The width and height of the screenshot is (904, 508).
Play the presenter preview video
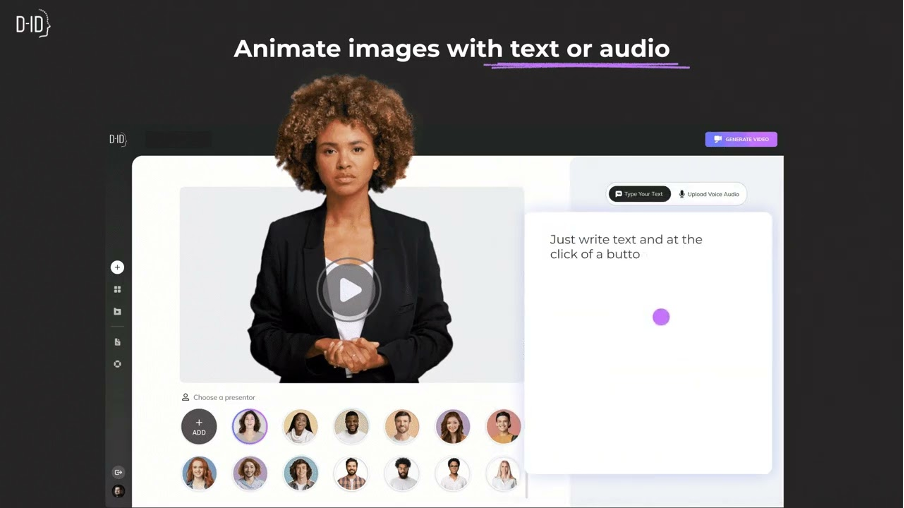[349, 290]
